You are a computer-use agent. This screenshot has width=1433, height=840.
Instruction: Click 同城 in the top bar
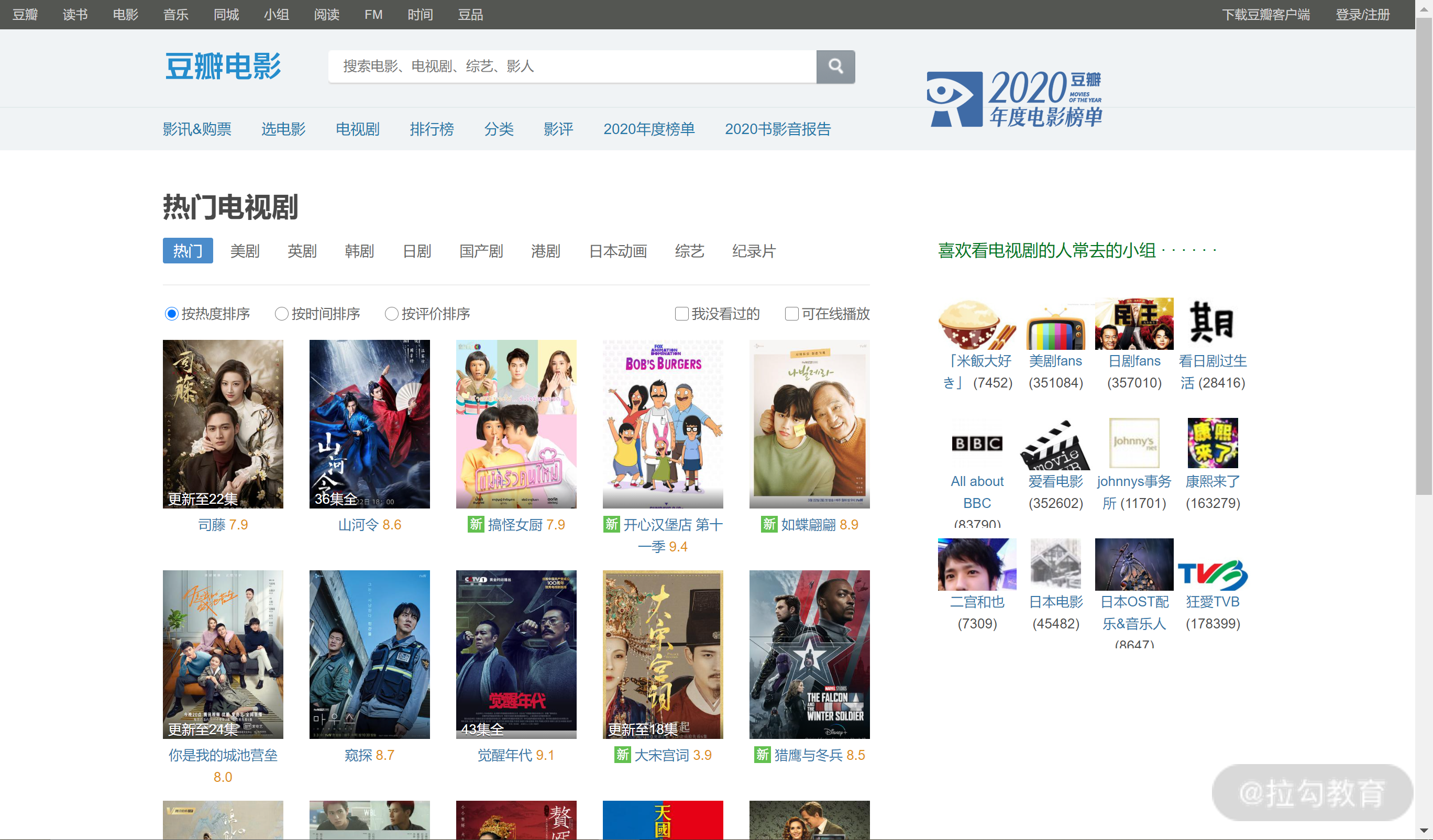tap(226, 15)
